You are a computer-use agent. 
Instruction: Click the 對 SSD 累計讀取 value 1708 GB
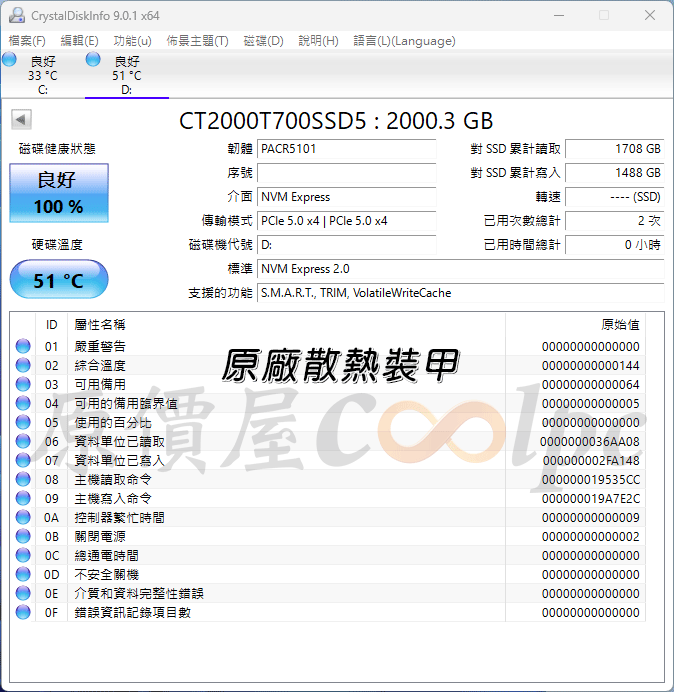point(614,149)
